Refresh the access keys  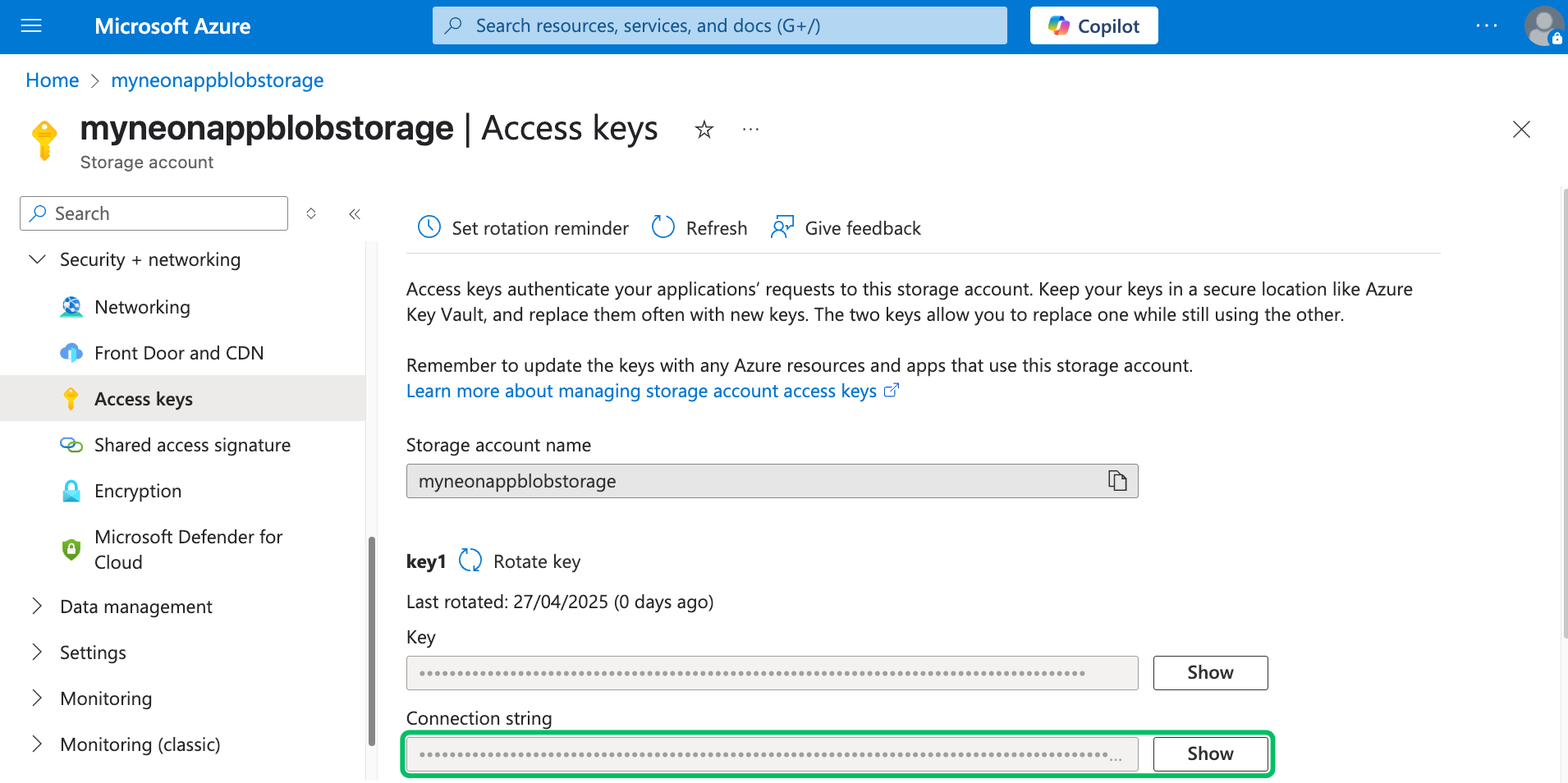click(x=698, y=227)
